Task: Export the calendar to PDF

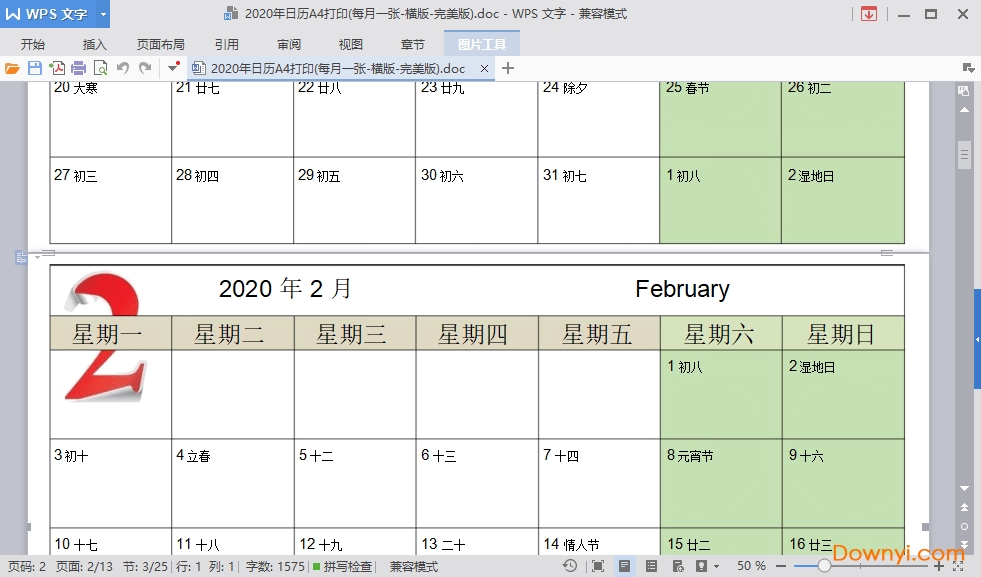Action: click(x=57, y=67)
